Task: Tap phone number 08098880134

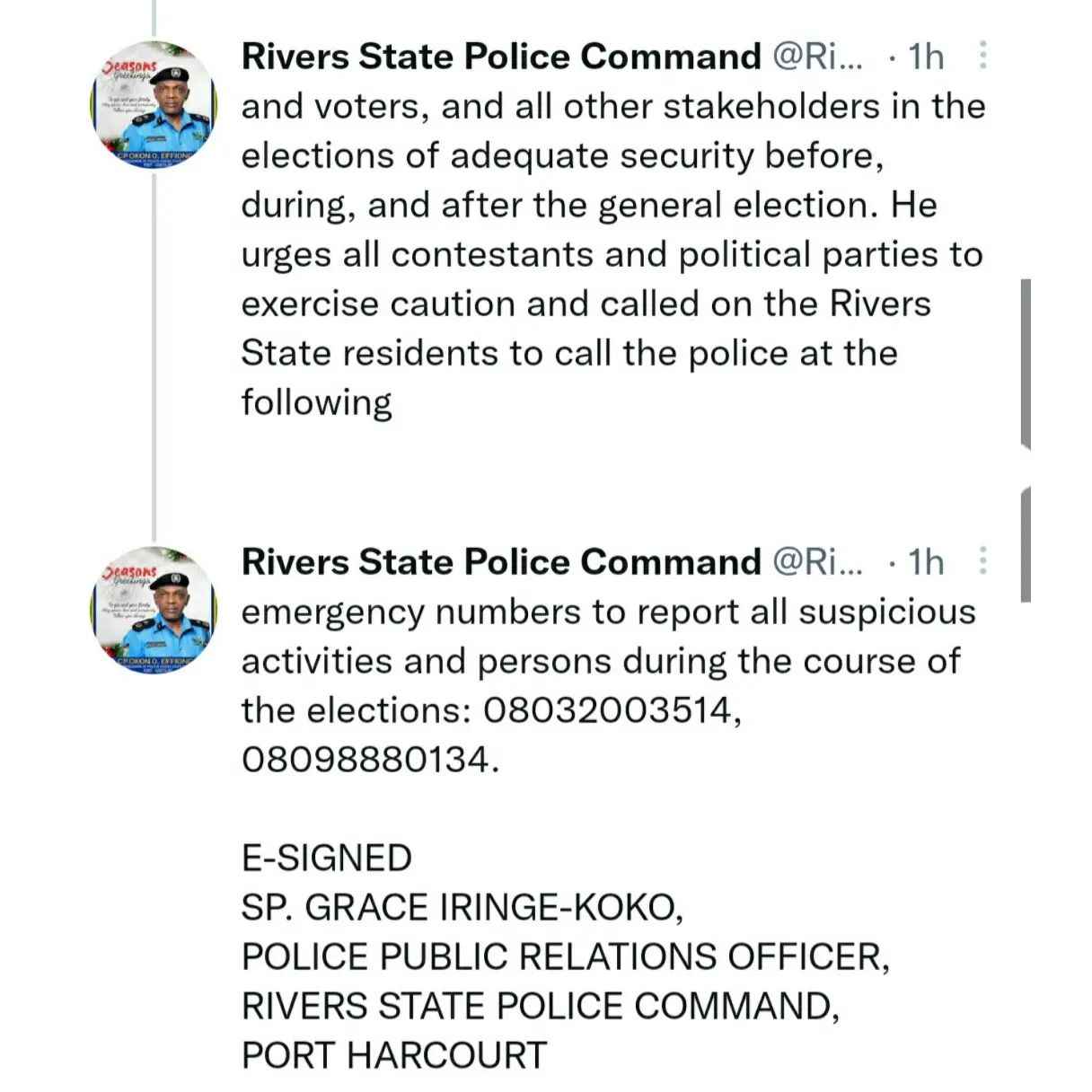Action: [365, 760]
